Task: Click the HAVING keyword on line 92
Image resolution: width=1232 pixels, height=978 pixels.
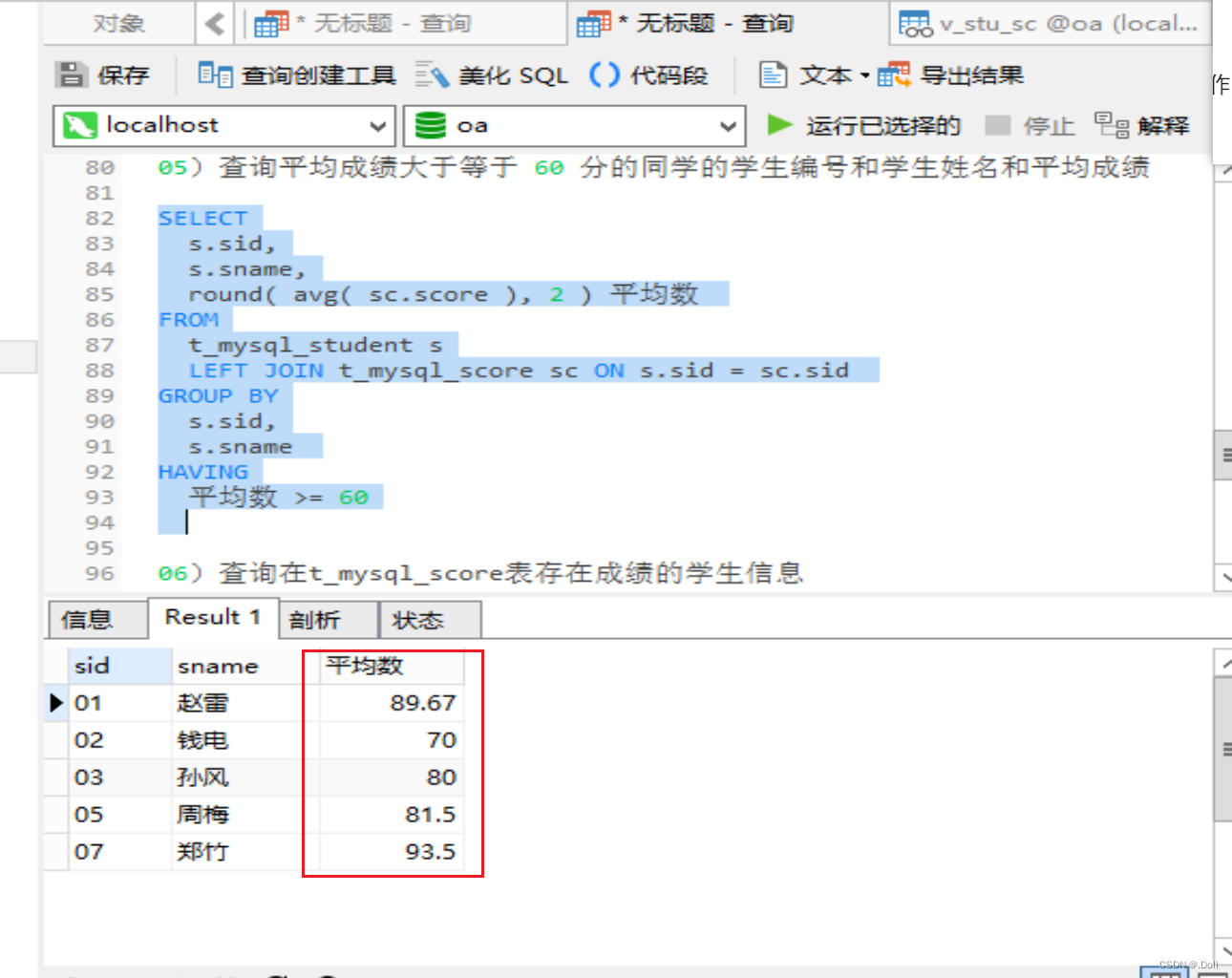Action: point(202,472)
